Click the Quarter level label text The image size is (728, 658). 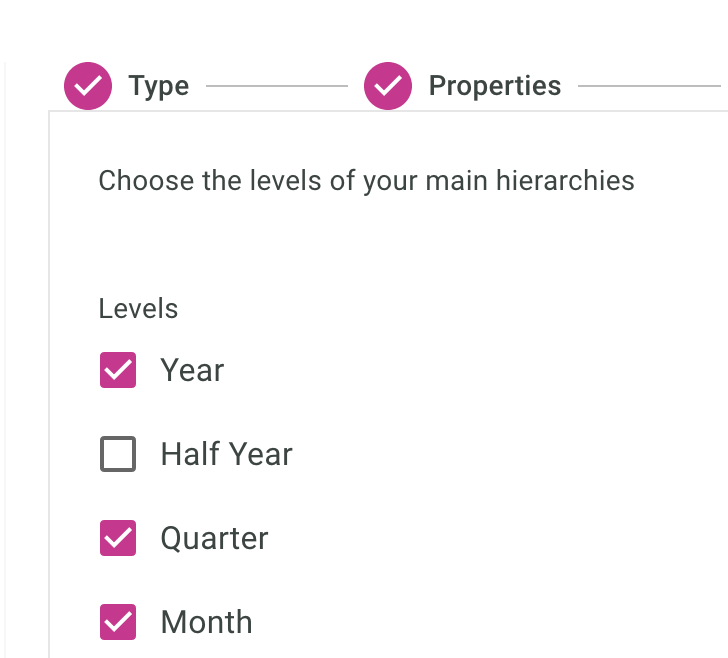coord(214,539)
